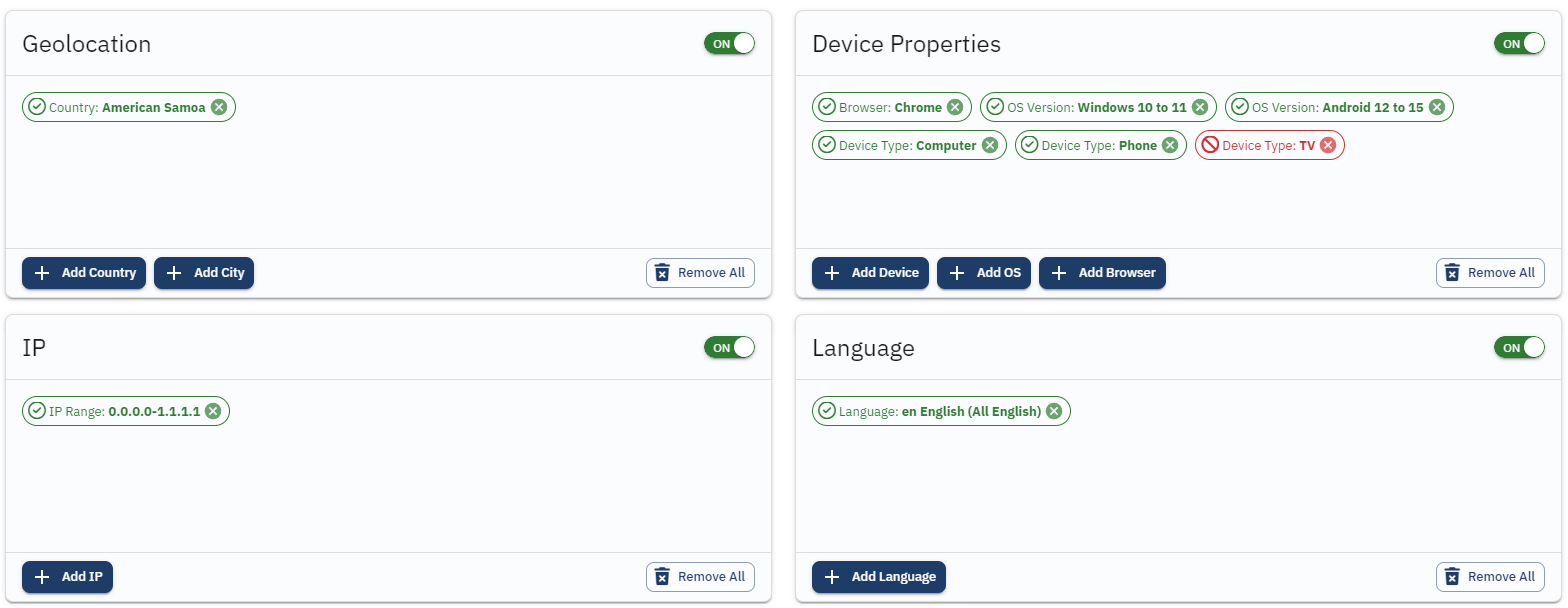Delete the Windows 10 to 11 OS chip
This screenshot has width=1568, height=608.
pos(1200,107)
